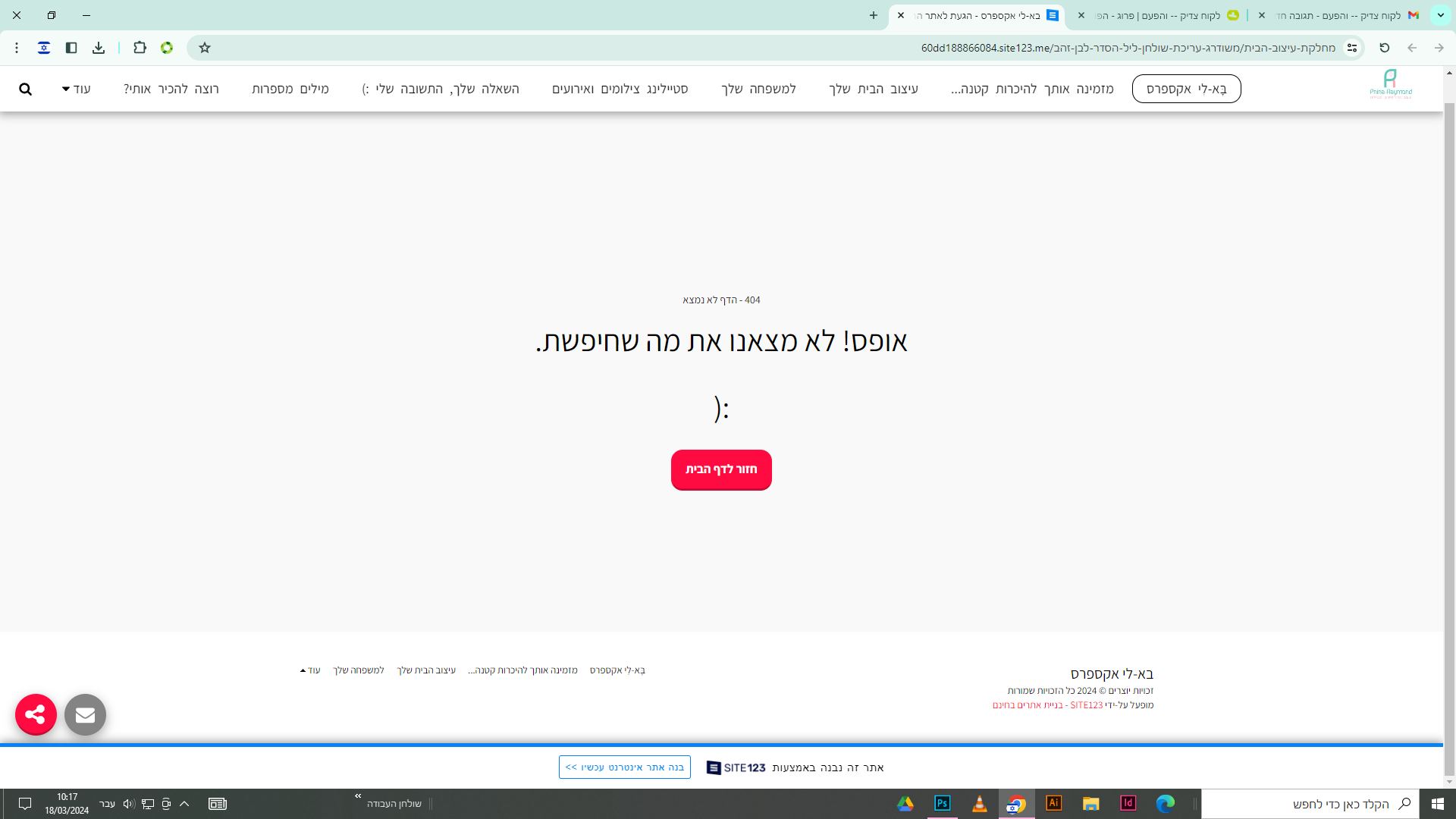Image resolution: width=1456 pixels, height=819 pixels.
Task: Show hidden system tray icons chevron
Action: pyautogui.click(x=184, y=804)
